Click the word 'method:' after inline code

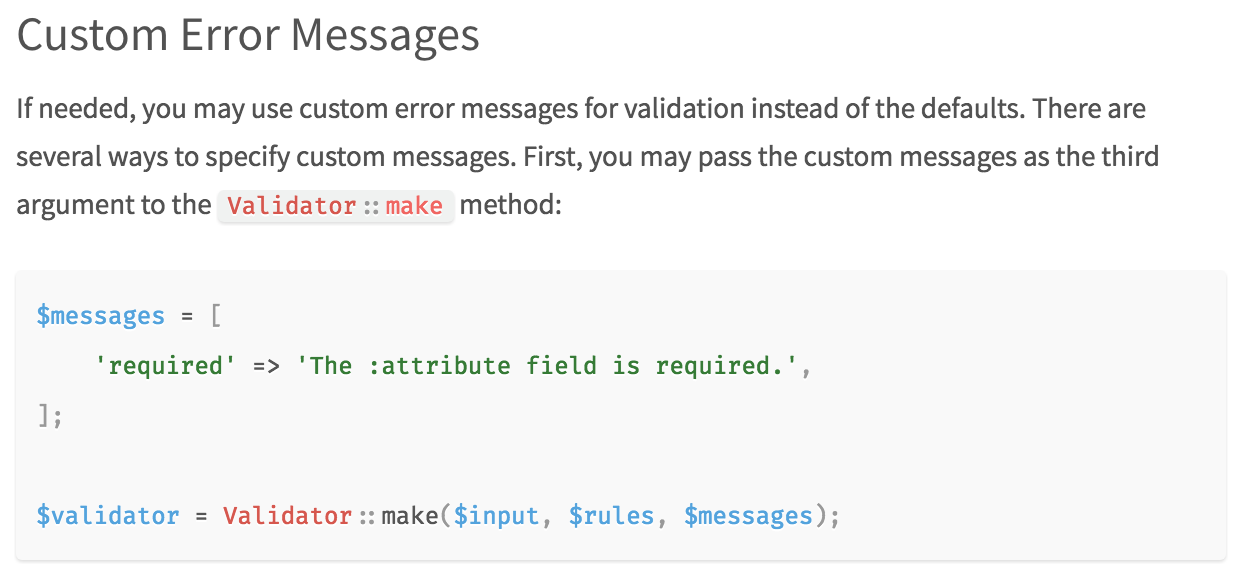[511, 206]
